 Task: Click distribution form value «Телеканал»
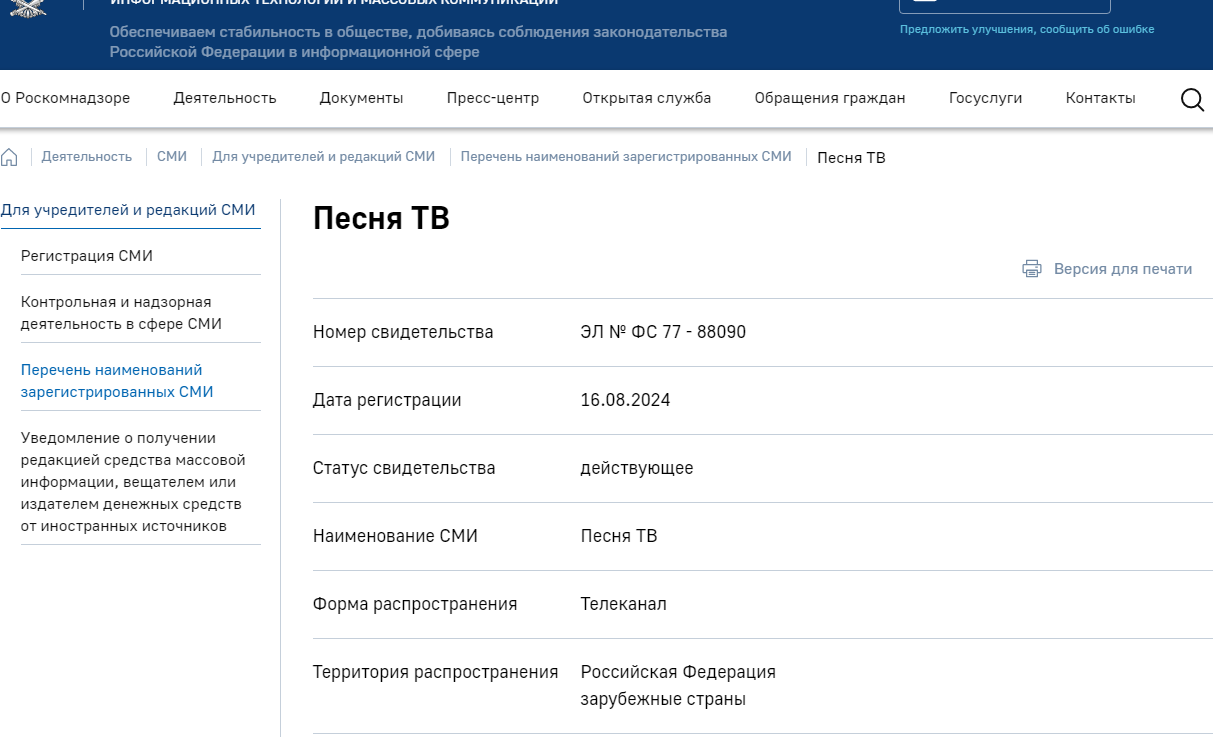pyautogui.click(x=623, y=604)
